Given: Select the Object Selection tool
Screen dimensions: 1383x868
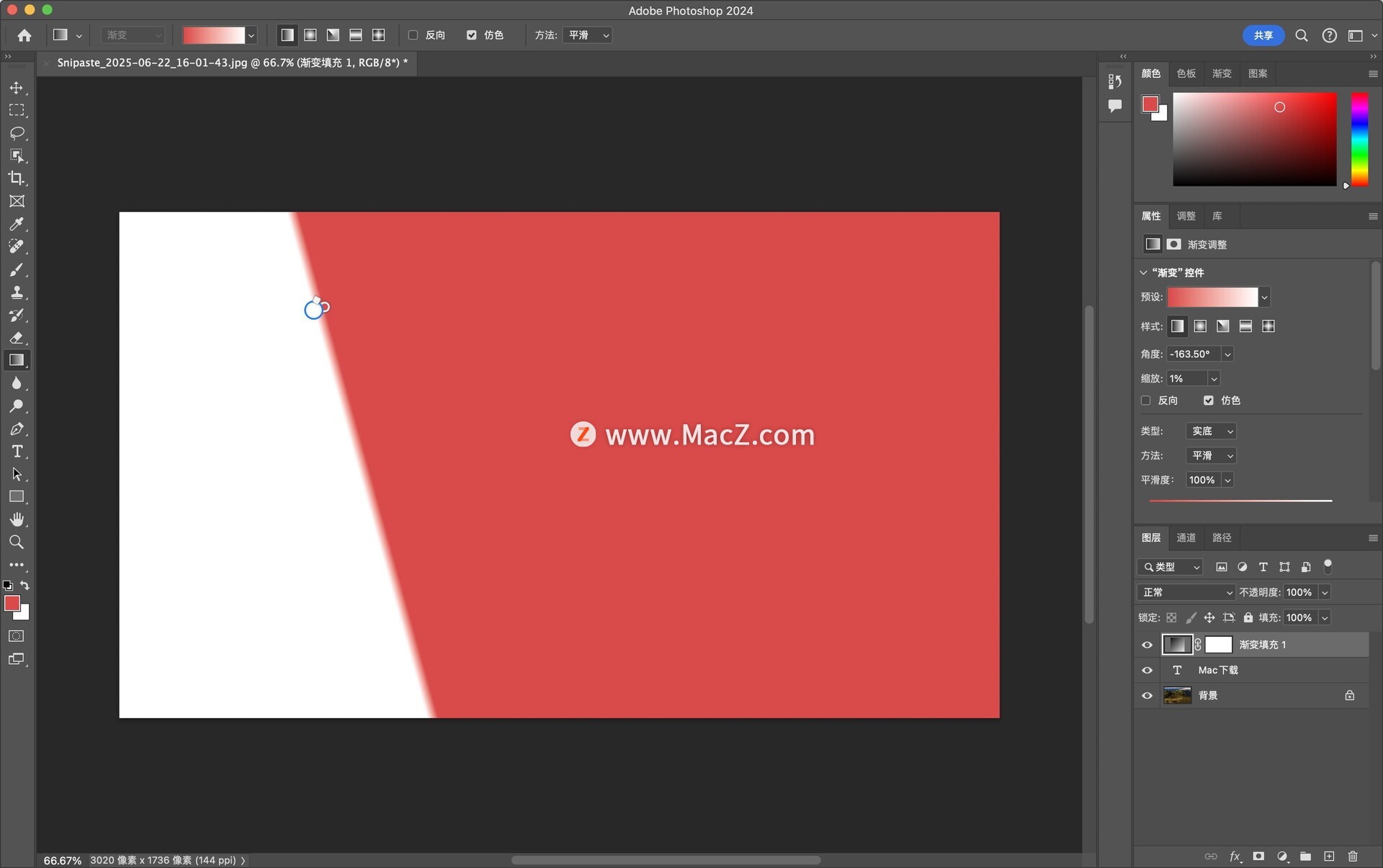Looking at the screenshot, I should 17,156.
